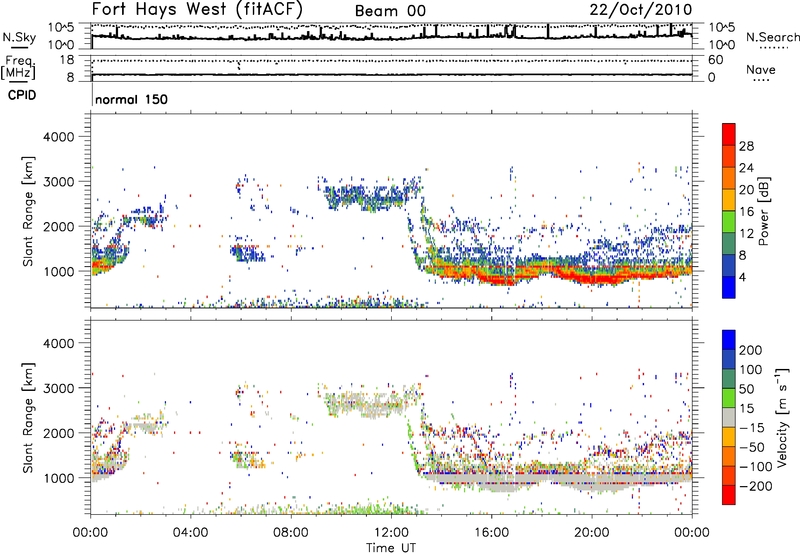The width and height of the screenshot is (800, 554).
Task: Click the 'Slant Range [km]' label of power panel
Action: click(x=28, y=211)
